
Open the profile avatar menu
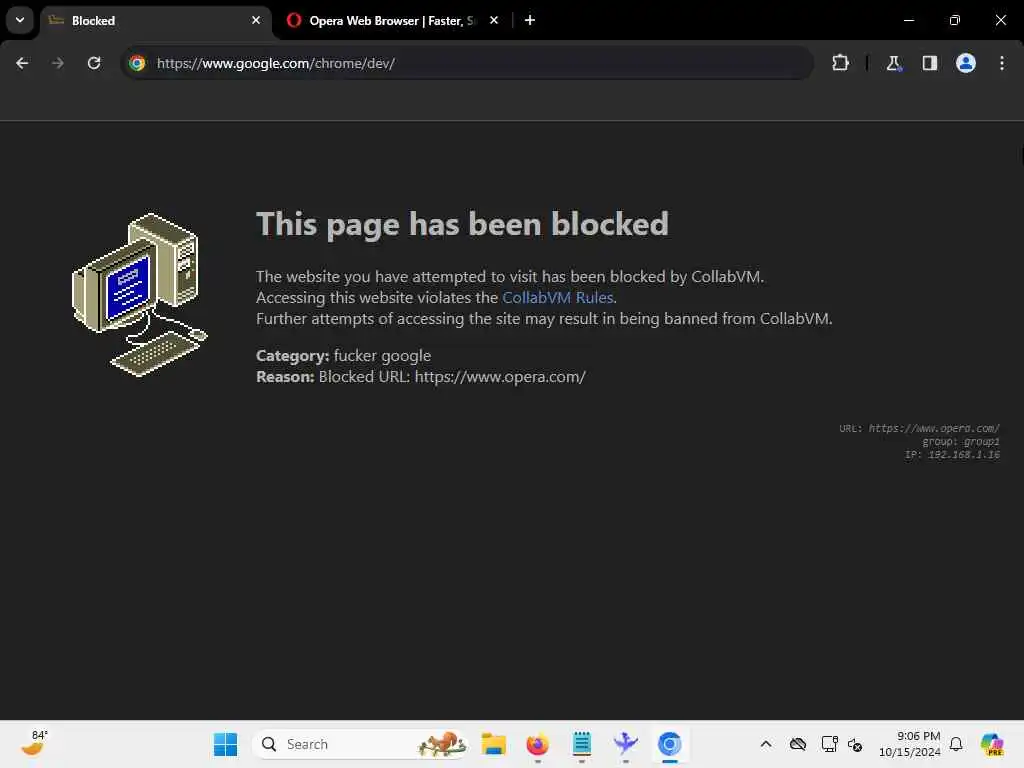click(x=966, y=63)
